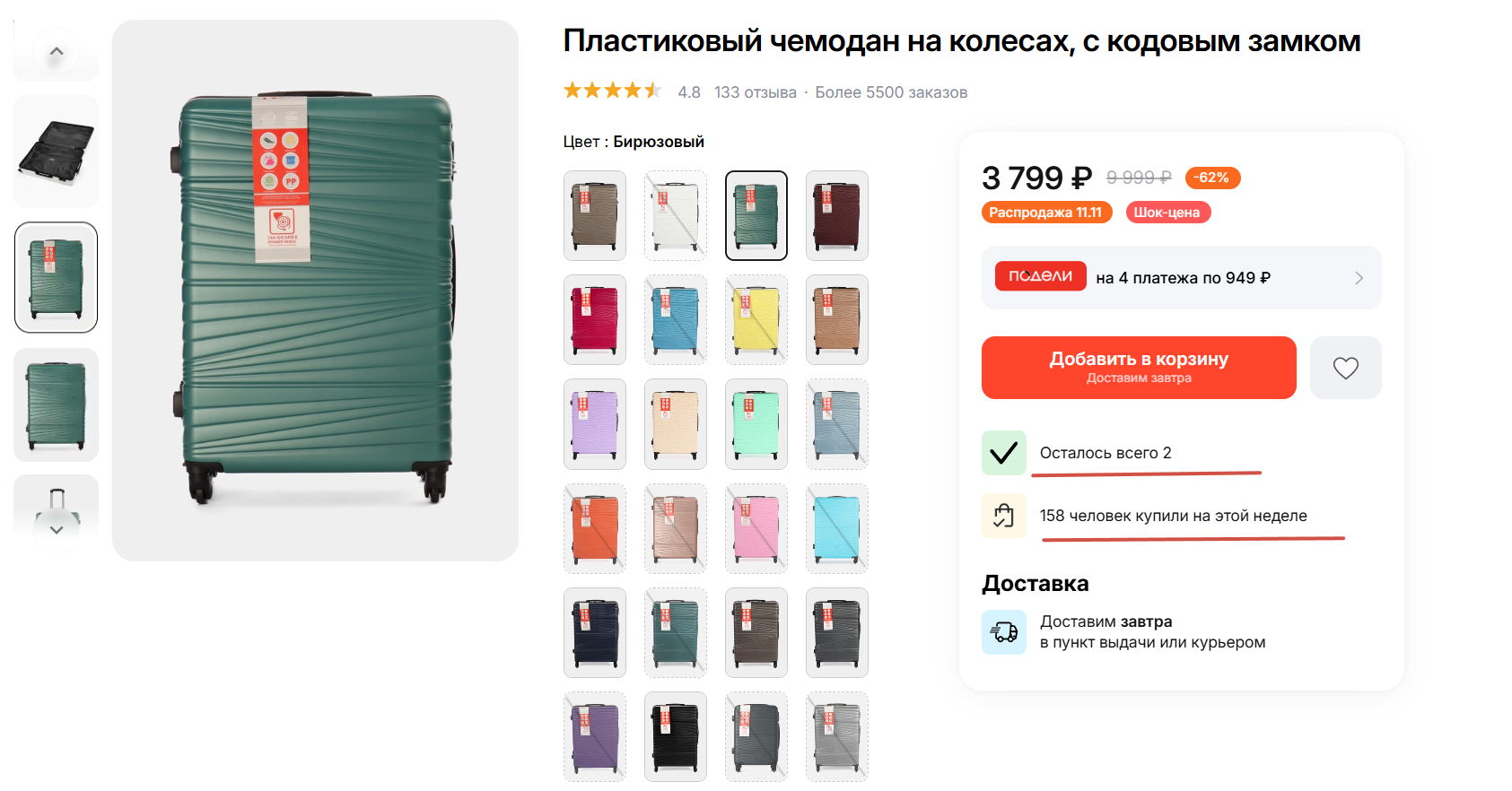Click the star rating icons
1512x791 pixels.
(612, 91)
